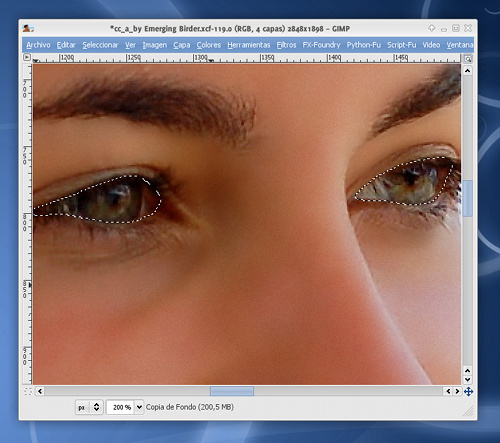Click the px unit stepper arrows
This screenshot has width=500, height=443.
[x=96, y=407]
